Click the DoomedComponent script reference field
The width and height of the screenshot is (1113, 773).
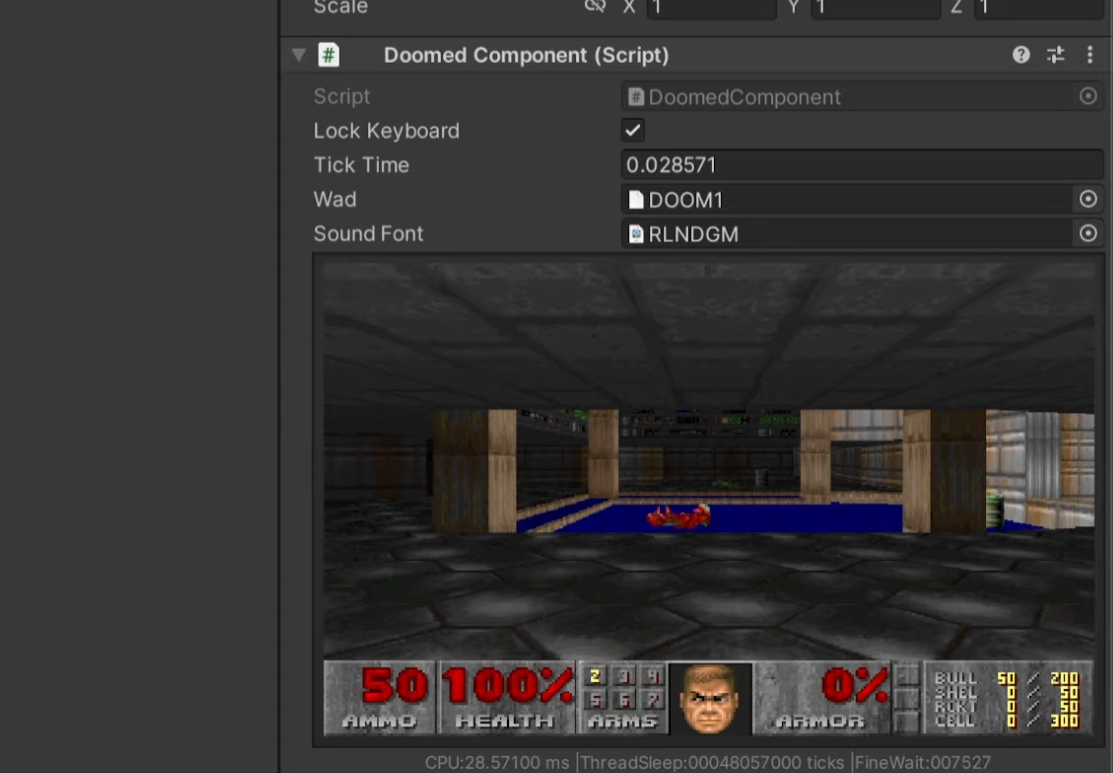[x=849, y=97]
